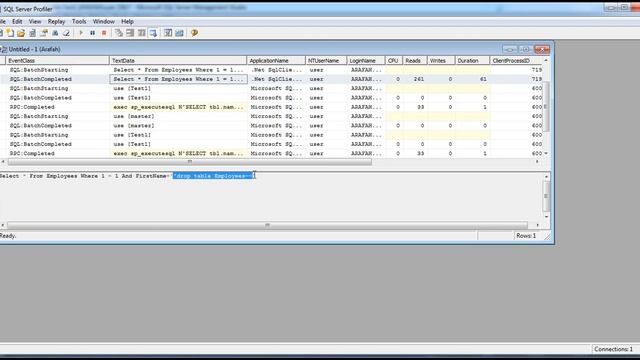This screenshot has width=640, height=360.
Task: Click Duration column header
Action: (472, 60)
